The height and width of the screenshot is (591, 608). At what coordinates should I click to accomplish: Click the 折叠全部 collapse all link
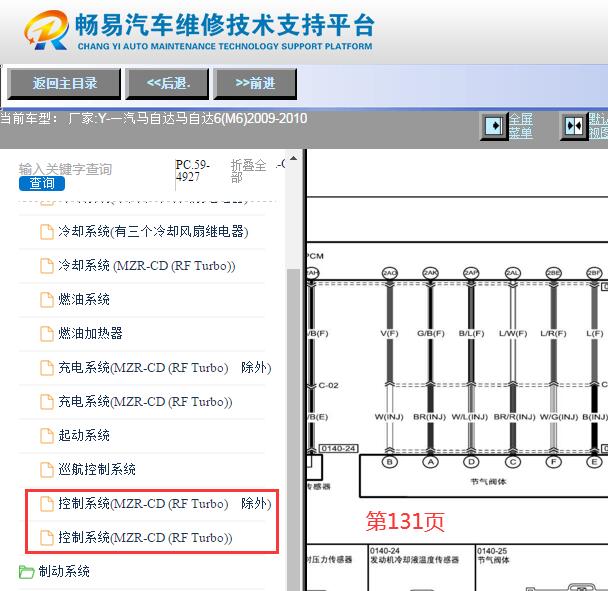click(248, 171)
